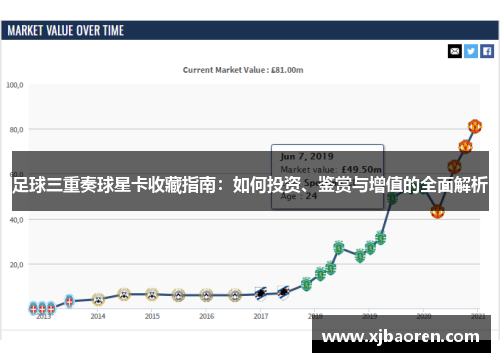Select the topmost Manchester United data point
This screenshot has width=500, height=362.
(475, 126)
